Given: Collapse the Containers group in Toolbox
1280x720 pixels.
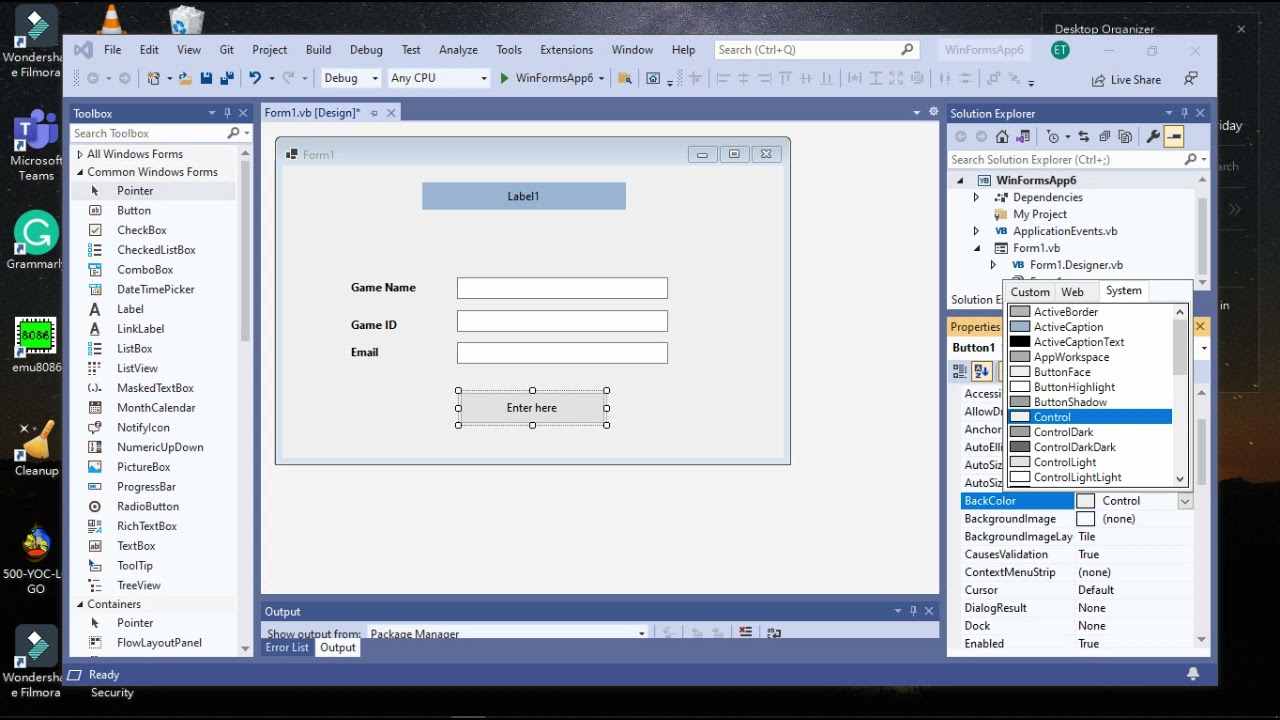Looking at the screenshot, I should click(x=80, y=604).
